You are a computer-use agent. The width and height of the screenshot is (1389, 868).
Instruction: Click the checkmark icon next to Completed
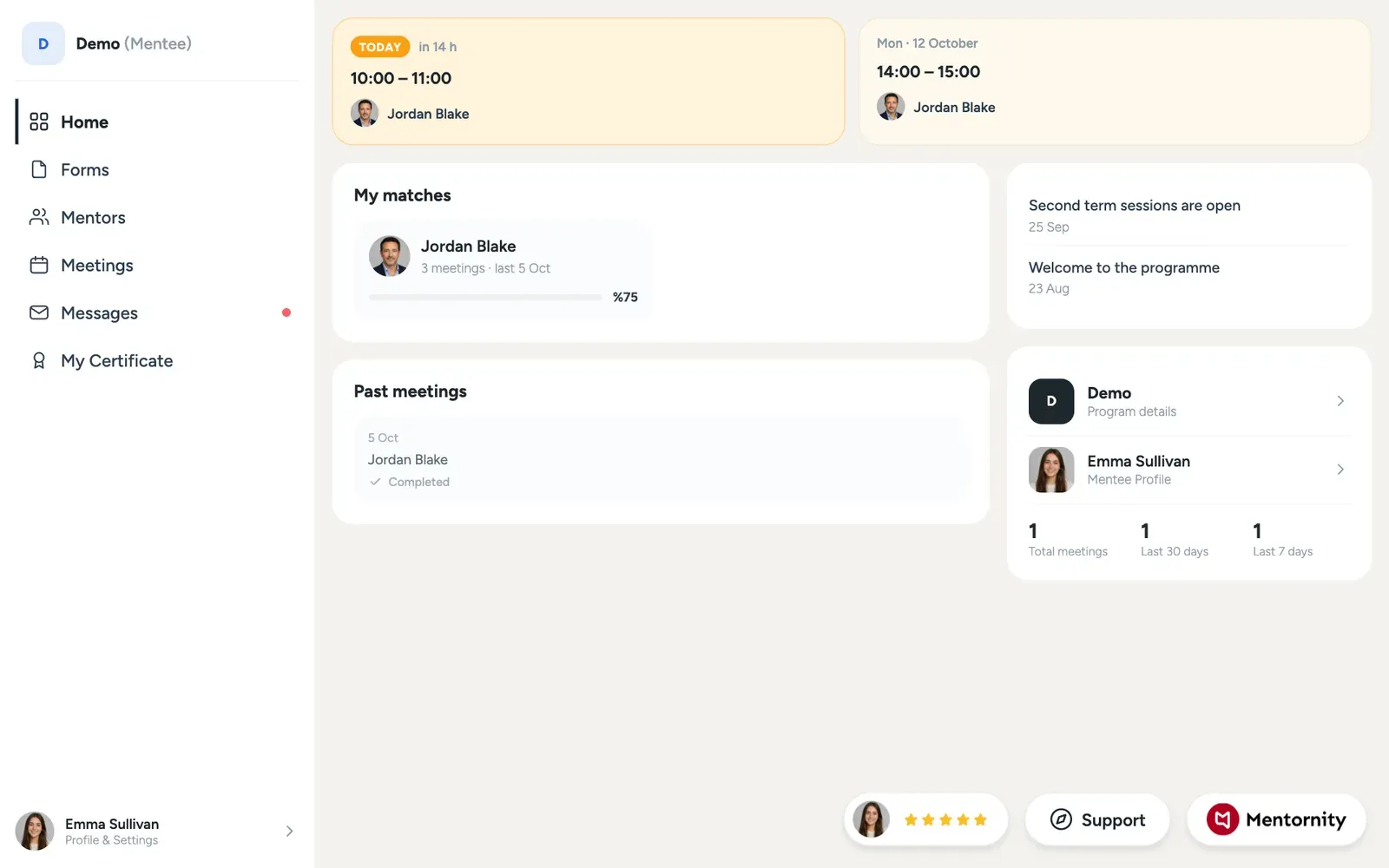click(x=375, y=482)
